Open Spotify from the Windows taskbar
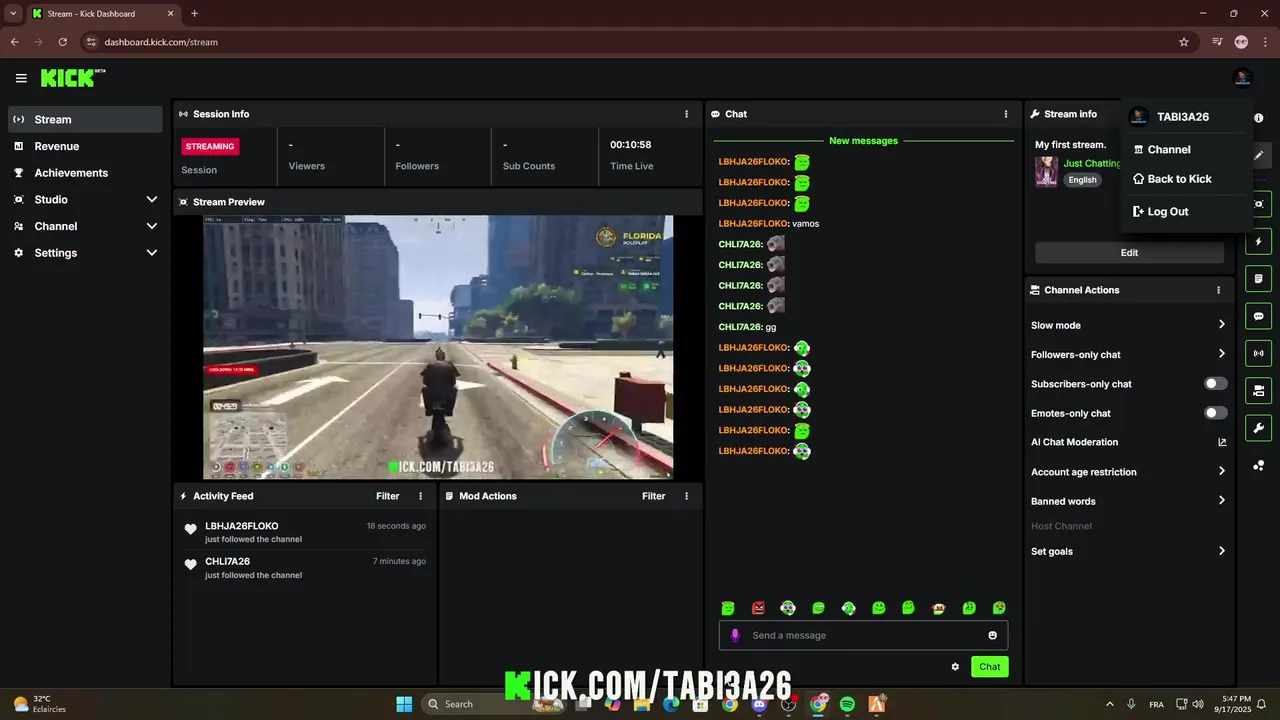This screenshot has height=720, width=1280. click(x=847, y=704)
